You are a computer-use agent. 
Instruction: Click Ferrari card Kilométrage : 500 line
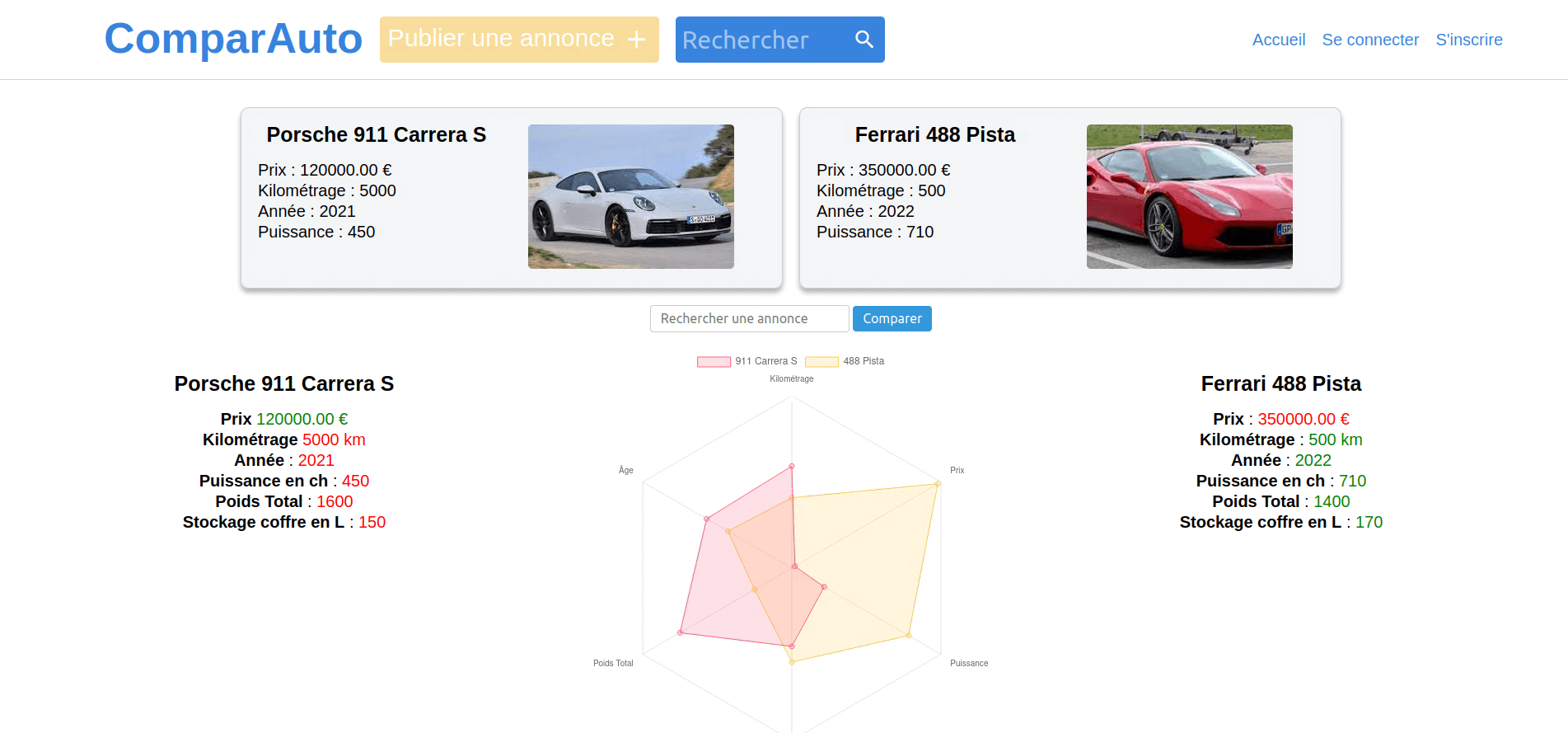click(881, 190)
